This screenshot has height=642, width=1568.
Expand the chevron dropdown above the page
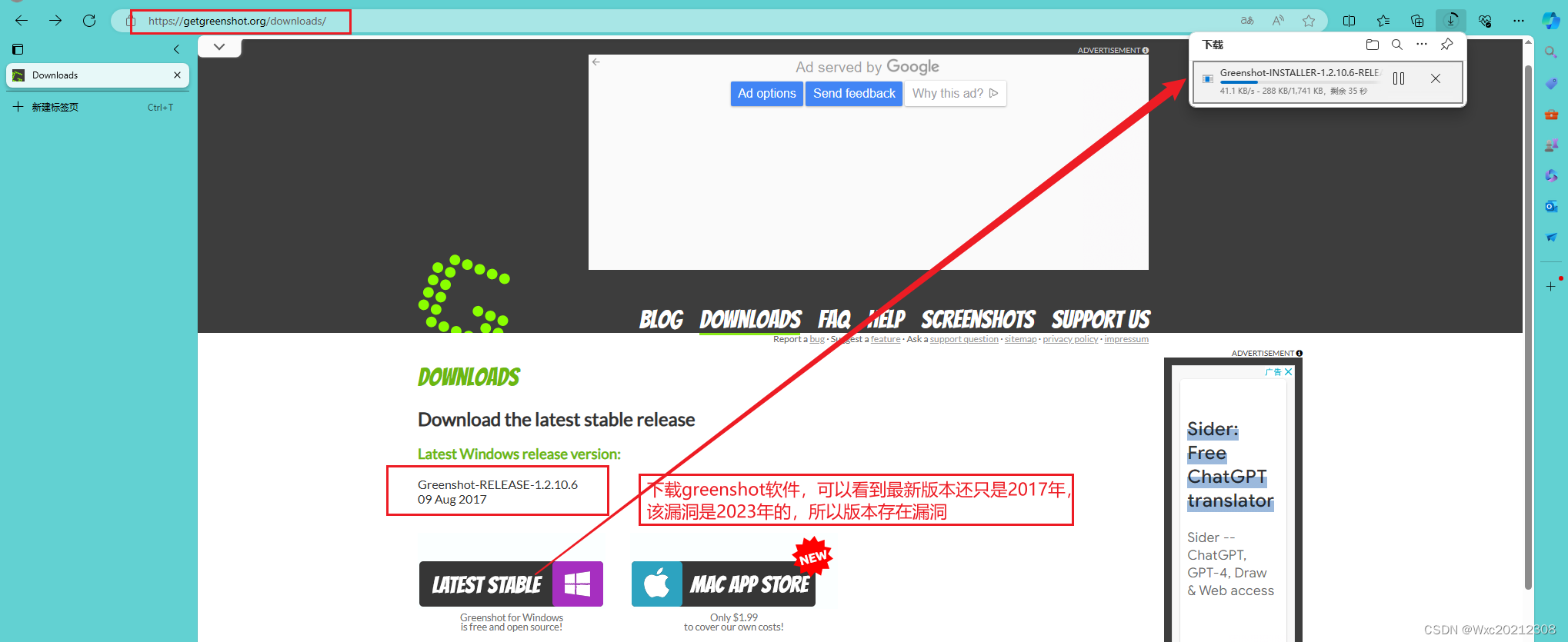219,47
